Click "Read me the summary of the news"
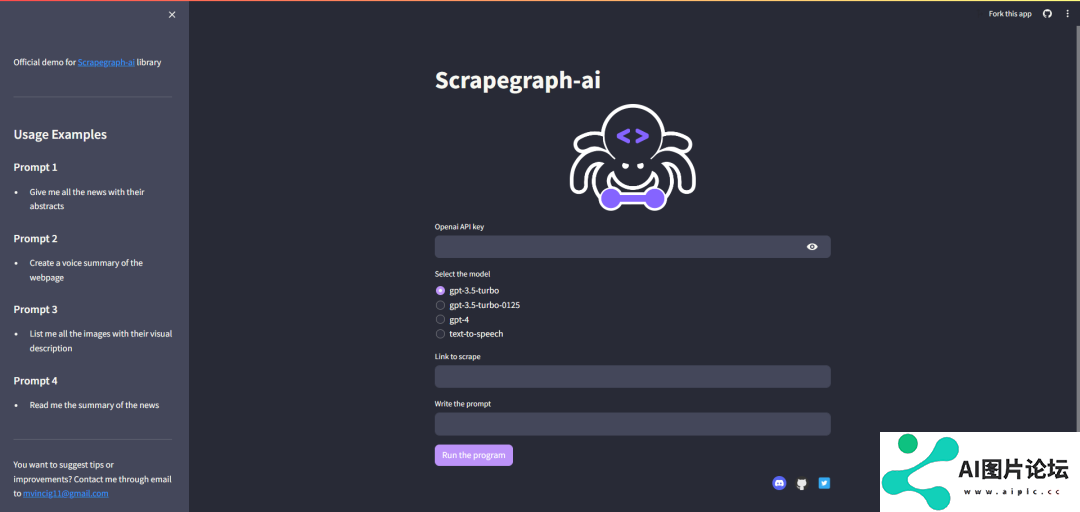 (94, 405)
